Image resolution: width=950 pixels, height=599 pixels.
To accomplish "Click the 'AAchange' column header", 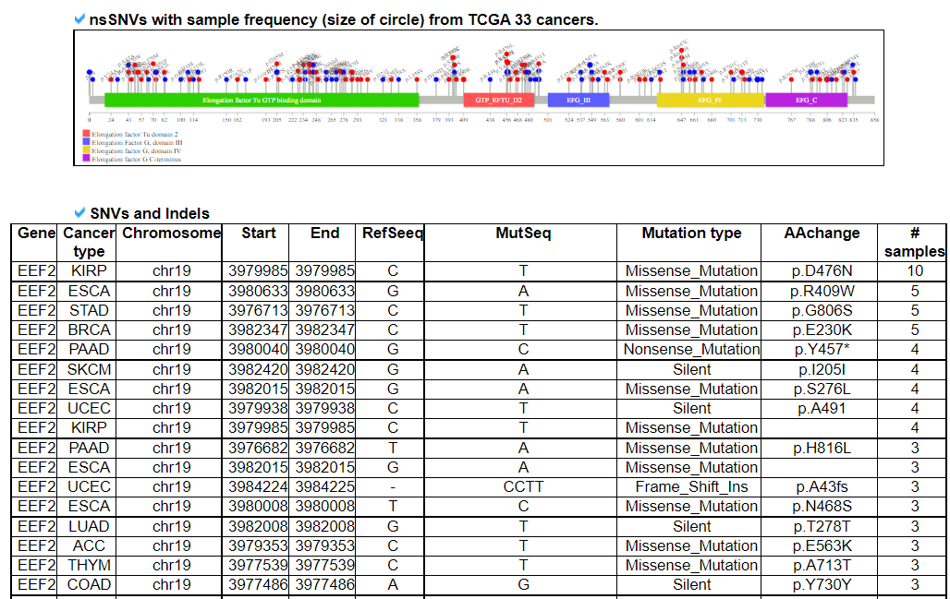I will [823, 233].
